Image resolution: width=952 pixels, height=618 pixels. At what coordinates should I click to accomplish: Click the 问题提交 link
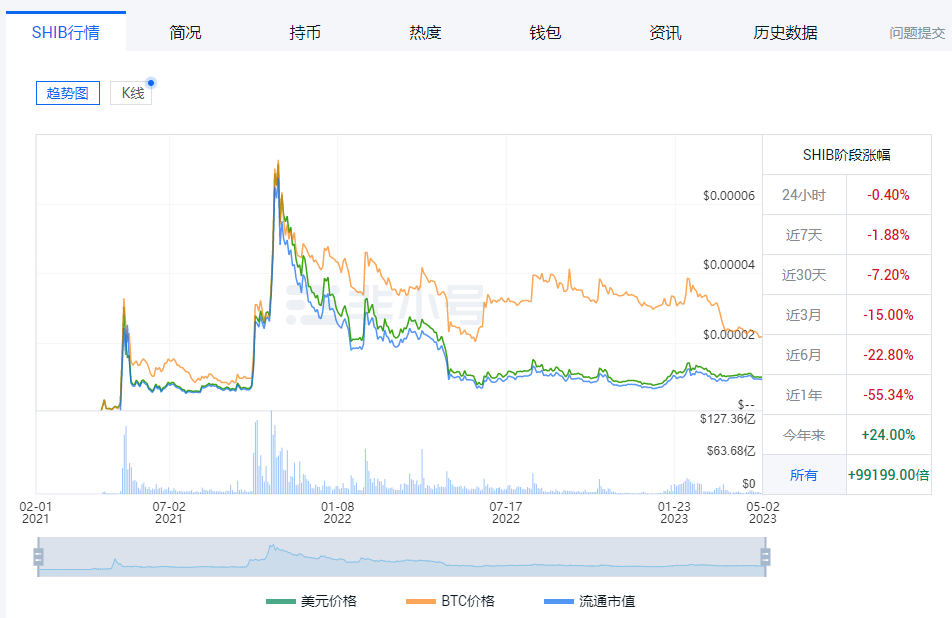point(917,33)
